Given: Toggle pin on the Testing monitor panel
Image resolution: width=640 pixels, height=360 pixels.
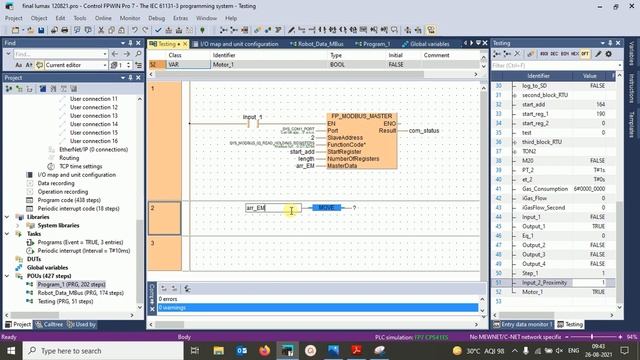Looking at the screenshot, I should pyautogui.click(x=610, y=43).
